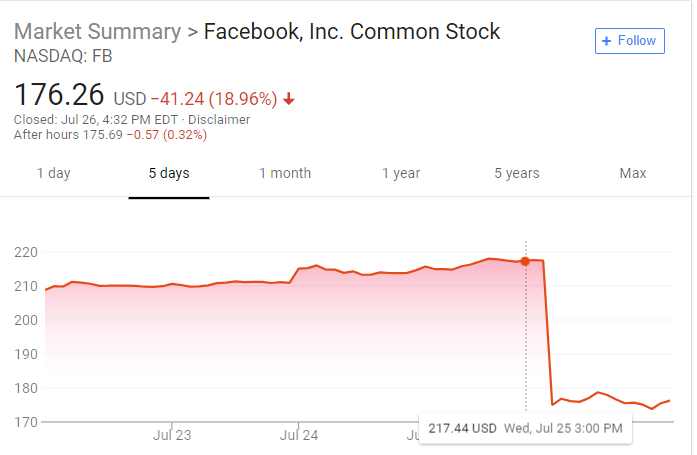
Task: Switch to the 1 year view
Action: pos(401,173)
